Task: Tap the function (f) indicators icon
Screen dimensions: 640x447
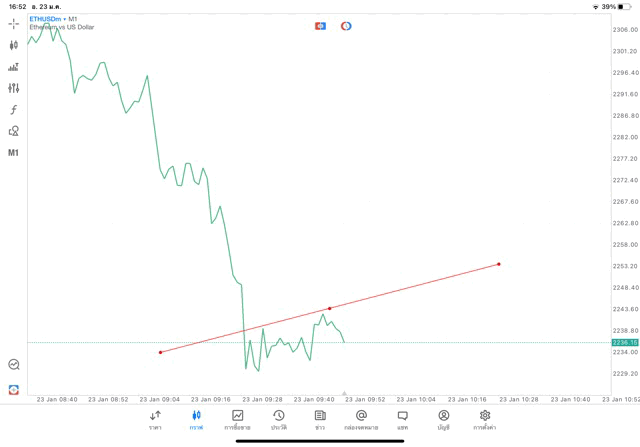Action: pyautogui.click(x=14, y=110)
